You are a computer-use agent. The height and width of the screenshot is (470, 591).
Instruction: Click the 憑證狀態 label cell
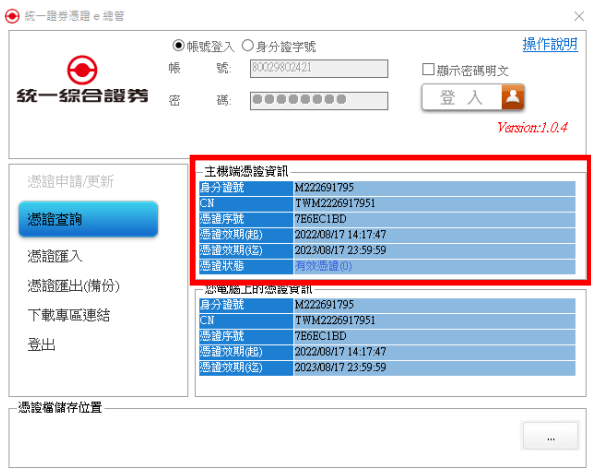pos(246,266)
